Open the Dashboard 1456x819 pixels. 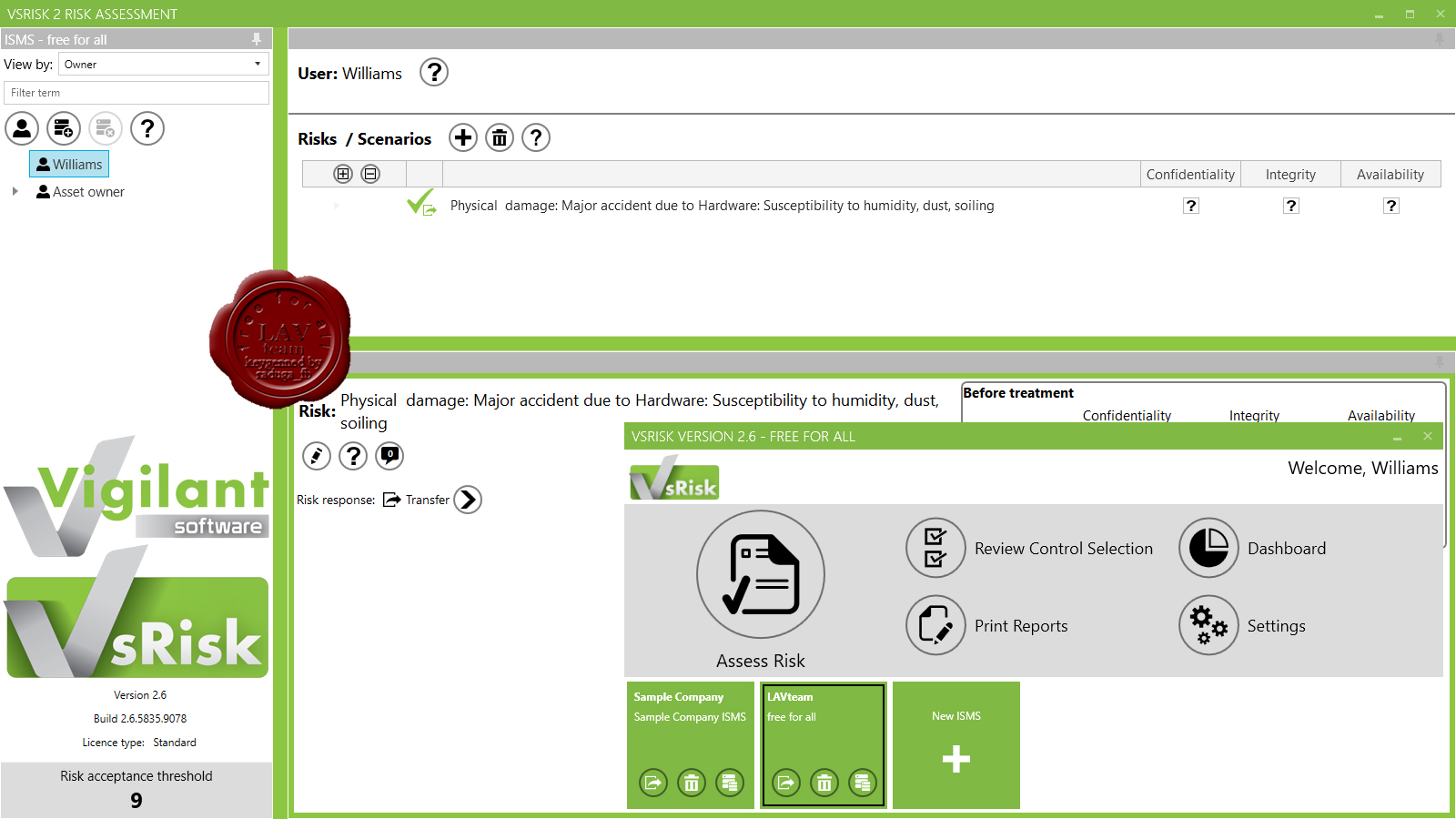(1252, 548)
